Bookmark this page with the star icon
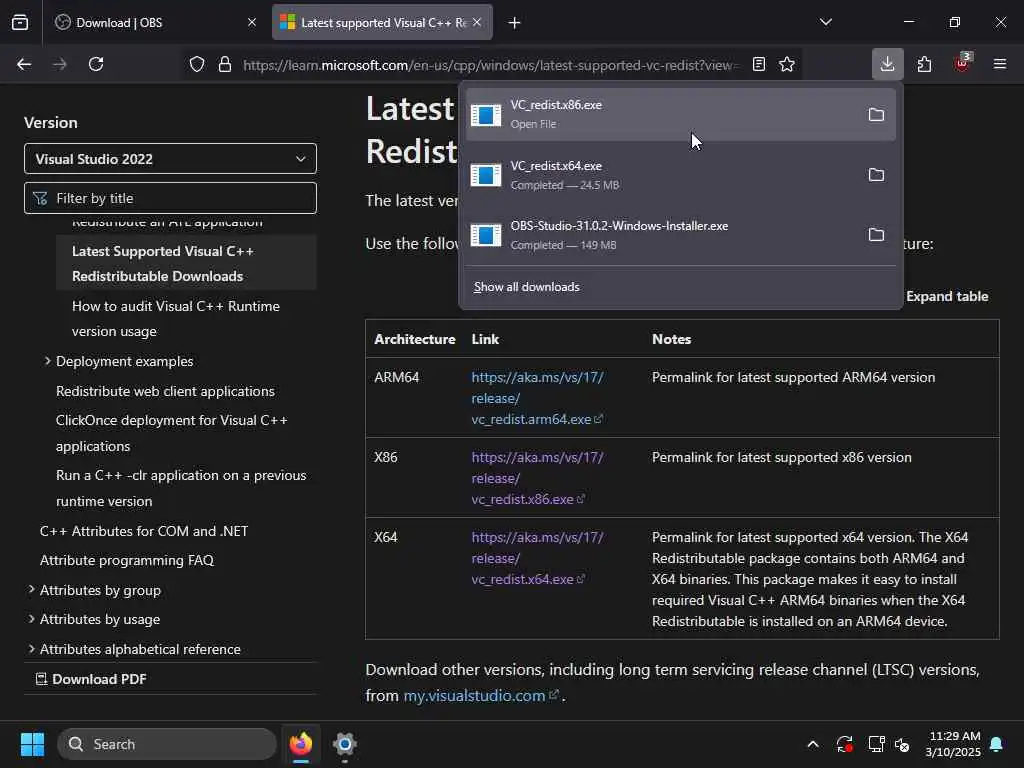 787,64
